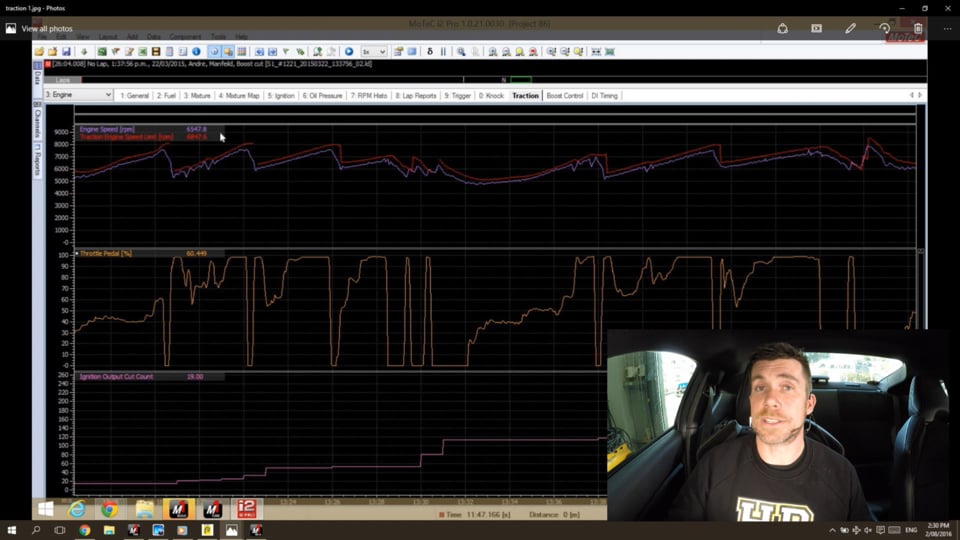Click the red zoom magnifier icon
This screenshot has height=540, width=960.
click(x=533, y=51)
